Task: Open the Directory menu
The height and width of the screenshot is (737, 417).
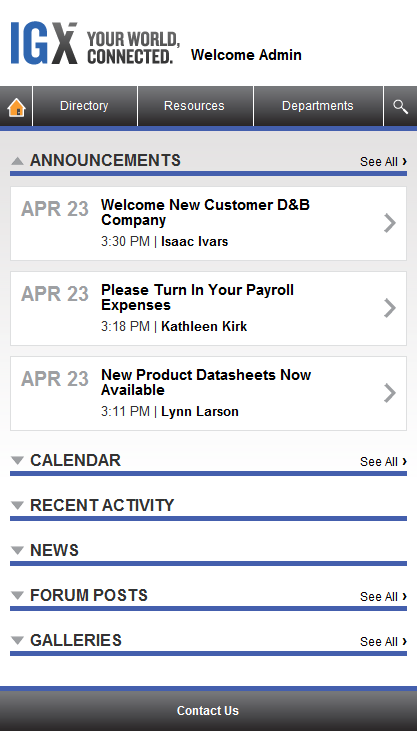Action: [x=85, y=106]
